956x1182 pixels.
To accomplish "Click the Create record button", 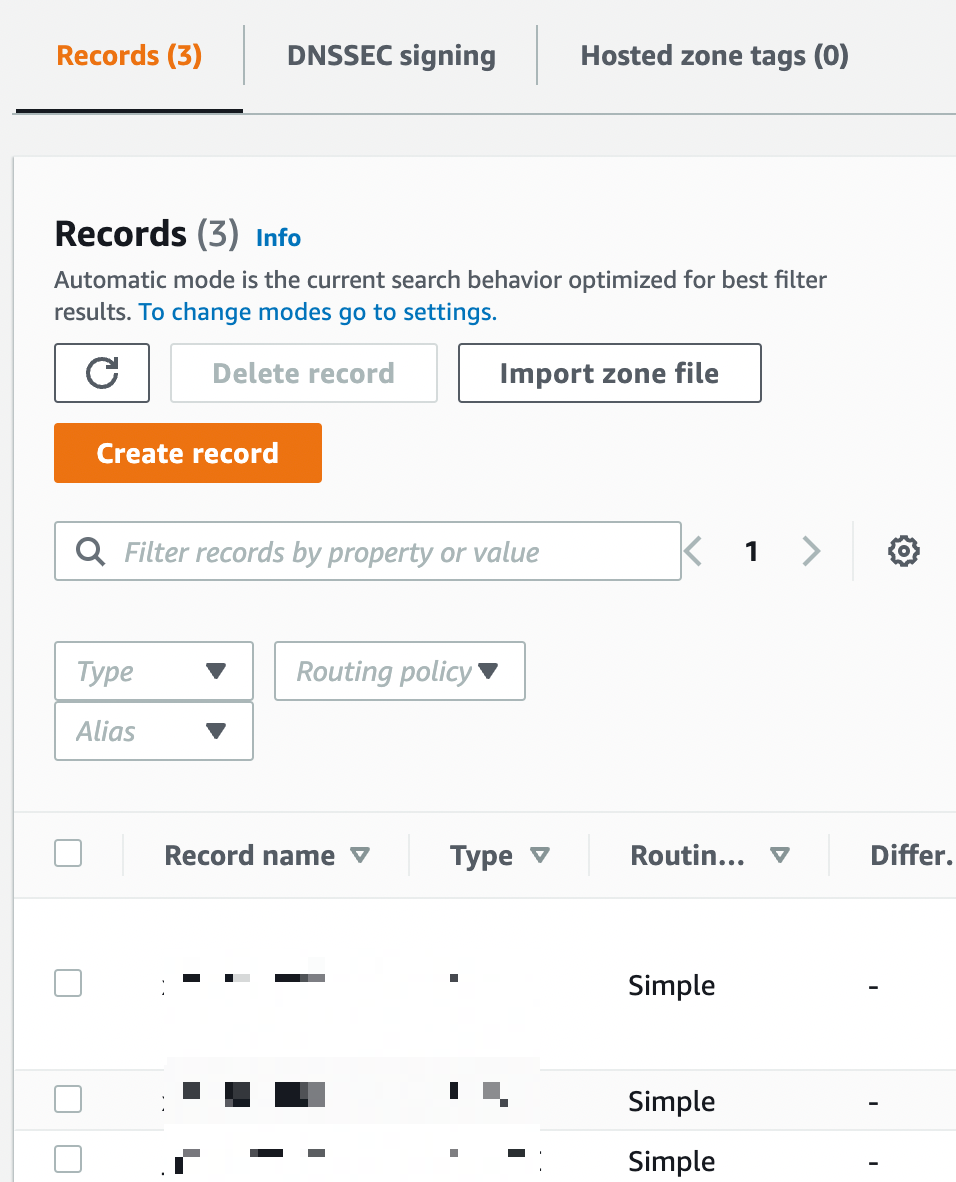I will pos(188,453).
